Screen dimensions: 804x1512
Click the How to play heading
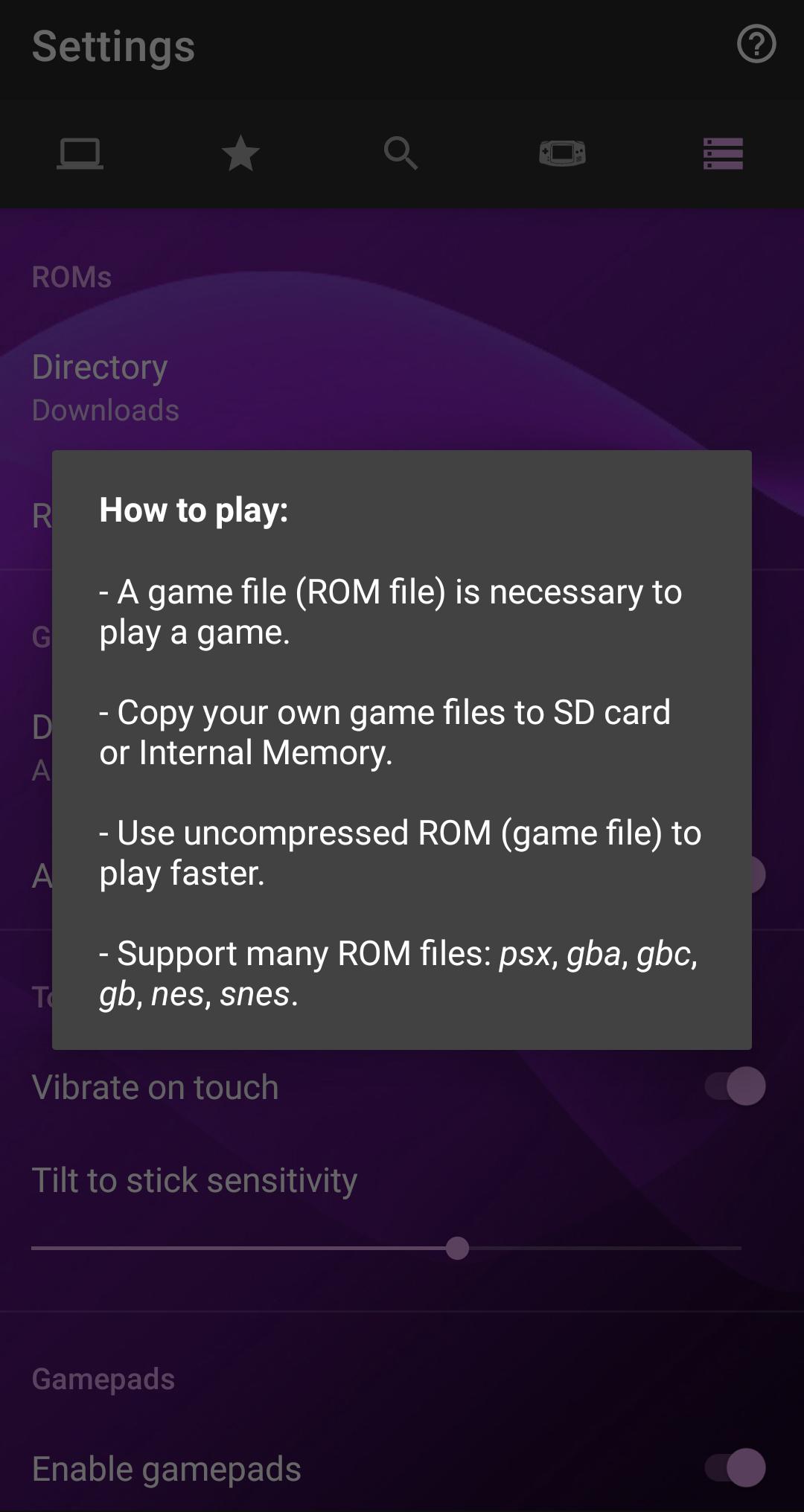(194, 510)
